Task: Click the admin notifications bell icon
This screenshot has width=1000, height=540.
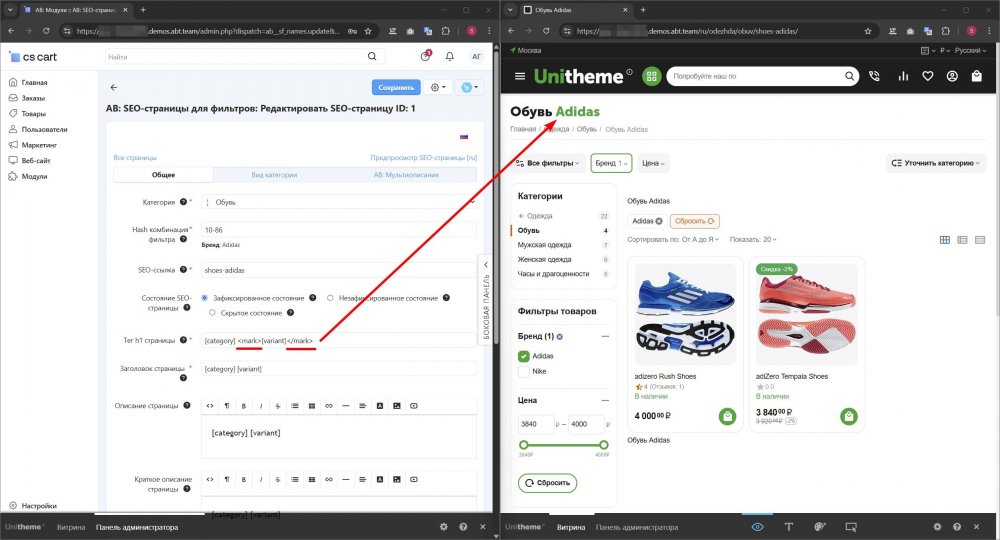Action: (449, 57)
